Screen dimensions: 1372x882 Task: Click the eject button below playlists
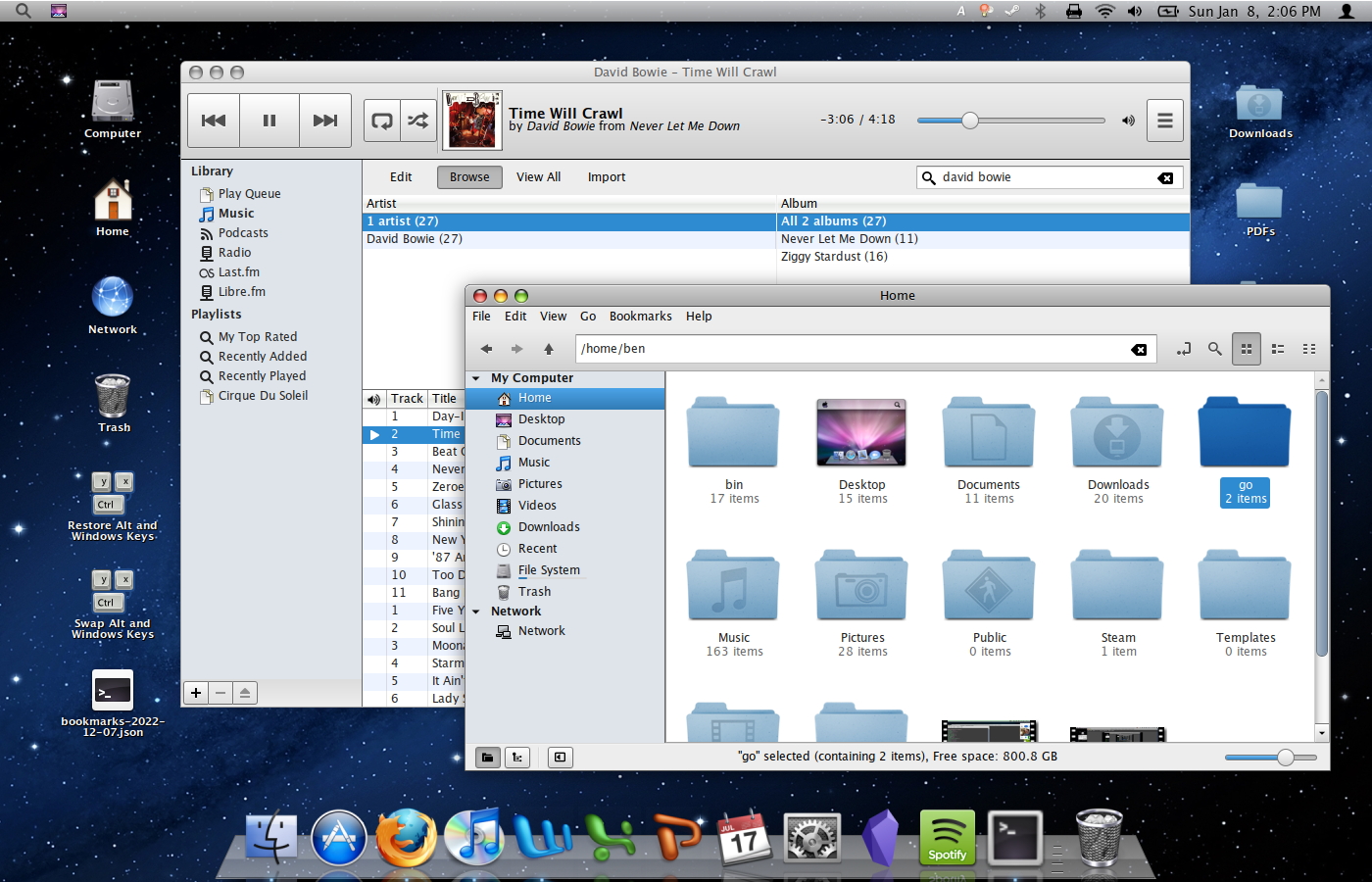(245, 693)
